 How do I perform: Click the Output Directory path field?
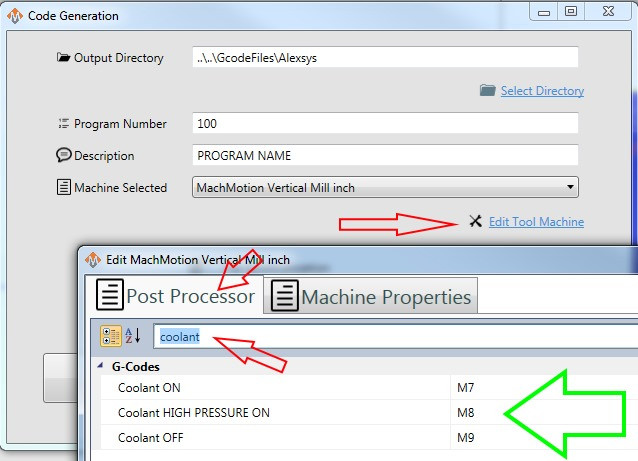tap(385, 58)
